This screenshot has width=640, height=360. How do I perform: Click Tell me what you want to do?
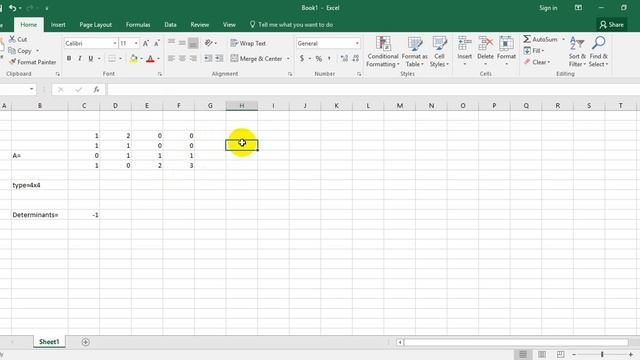[291, 24]
